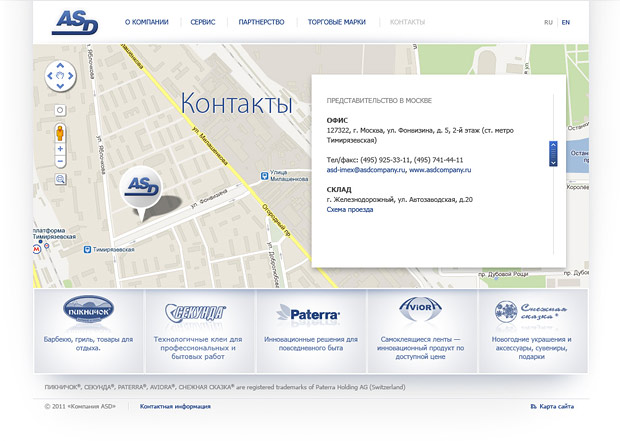Click the ASD map marker pin
Image resolution: width=620 pixels, height=441 pixels.
142,193
